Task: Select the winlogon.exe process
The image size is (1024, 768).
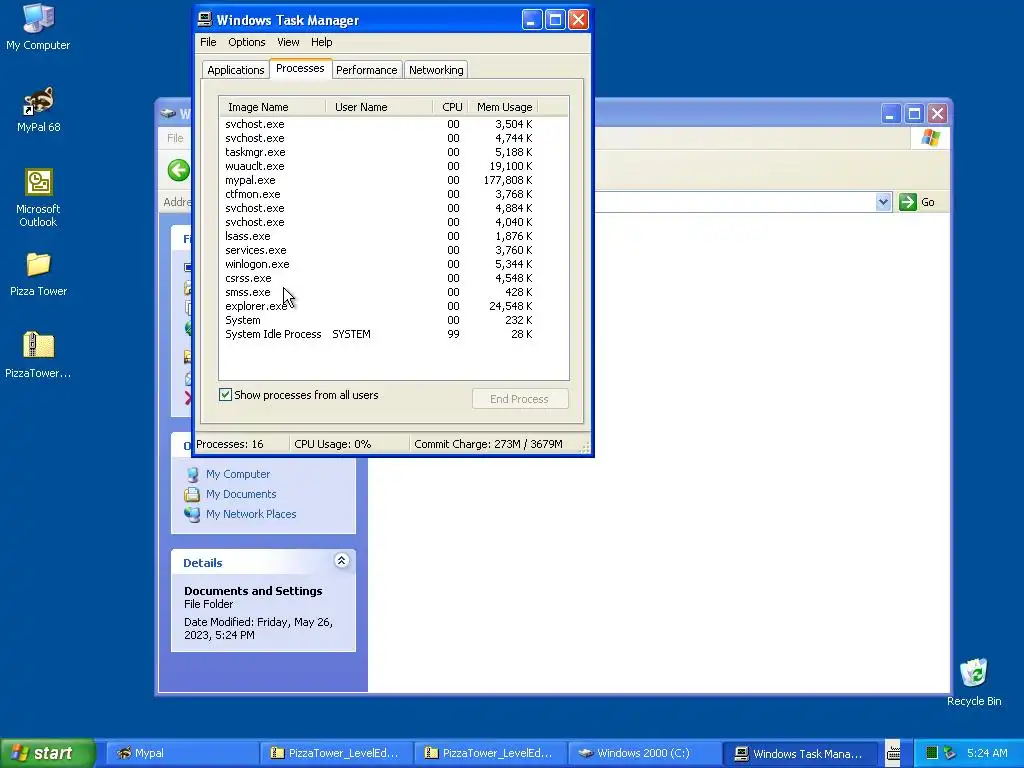Action: click(x=379, y=264)
